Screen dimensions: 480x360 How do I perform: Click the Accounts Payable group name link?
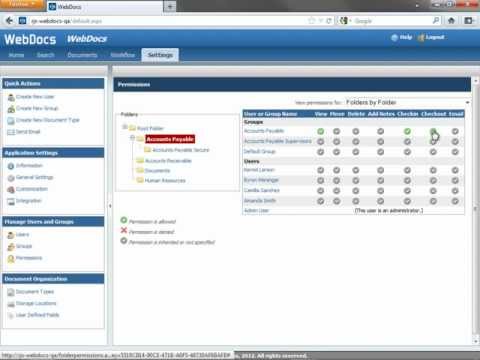pyautogui.click(x=264, y=131)
